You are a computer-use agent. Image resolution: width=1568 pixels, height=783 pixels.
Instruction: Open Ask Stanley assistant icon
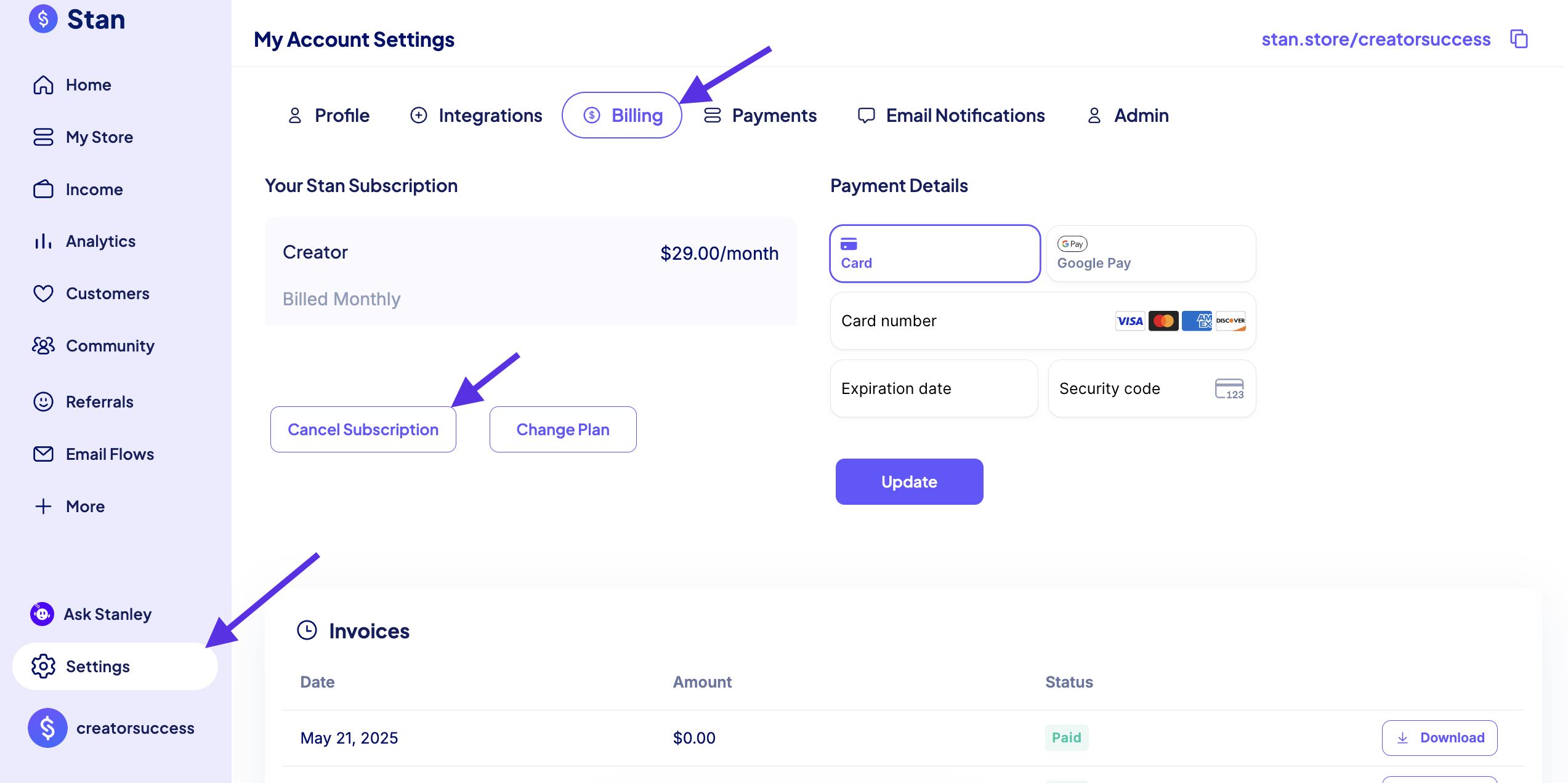[42, 614]
